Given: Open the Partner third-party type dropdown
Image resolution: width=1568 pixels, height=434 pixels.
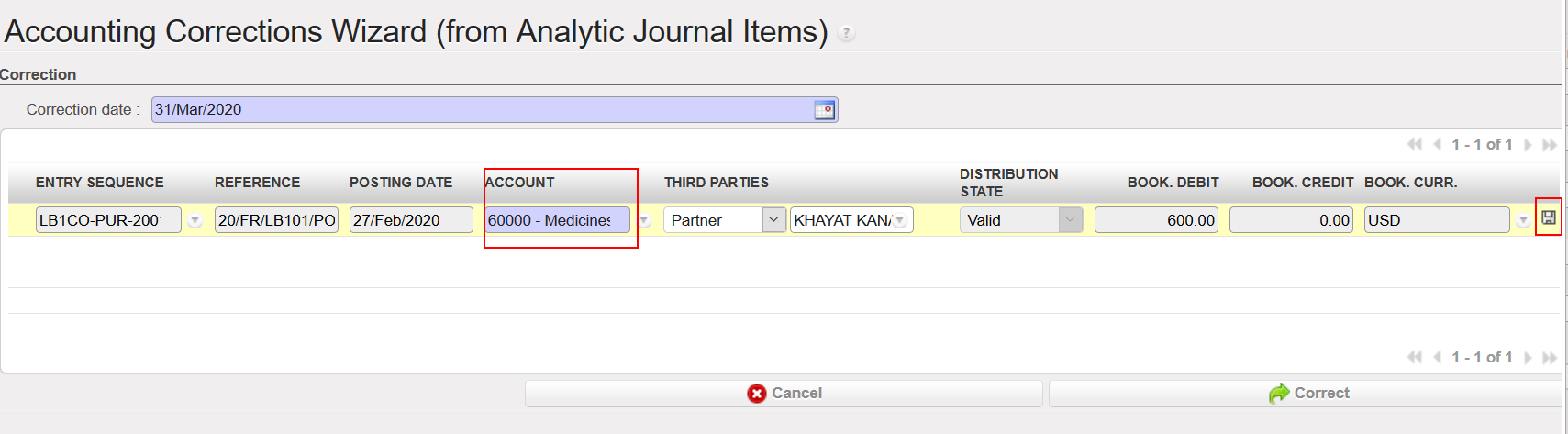Looking at the screenshot, I should click(x=774, y=220).
